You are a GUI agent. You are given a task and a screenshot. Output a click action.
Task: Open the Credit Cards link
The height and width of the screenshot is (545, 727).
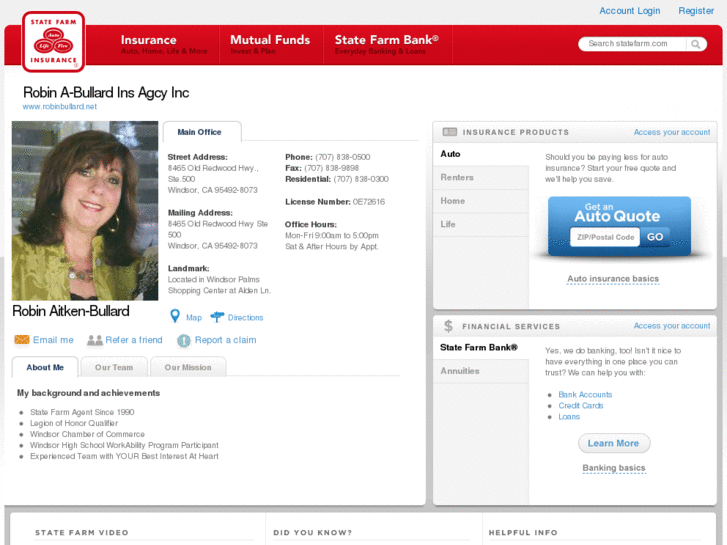tap(580, 406)
